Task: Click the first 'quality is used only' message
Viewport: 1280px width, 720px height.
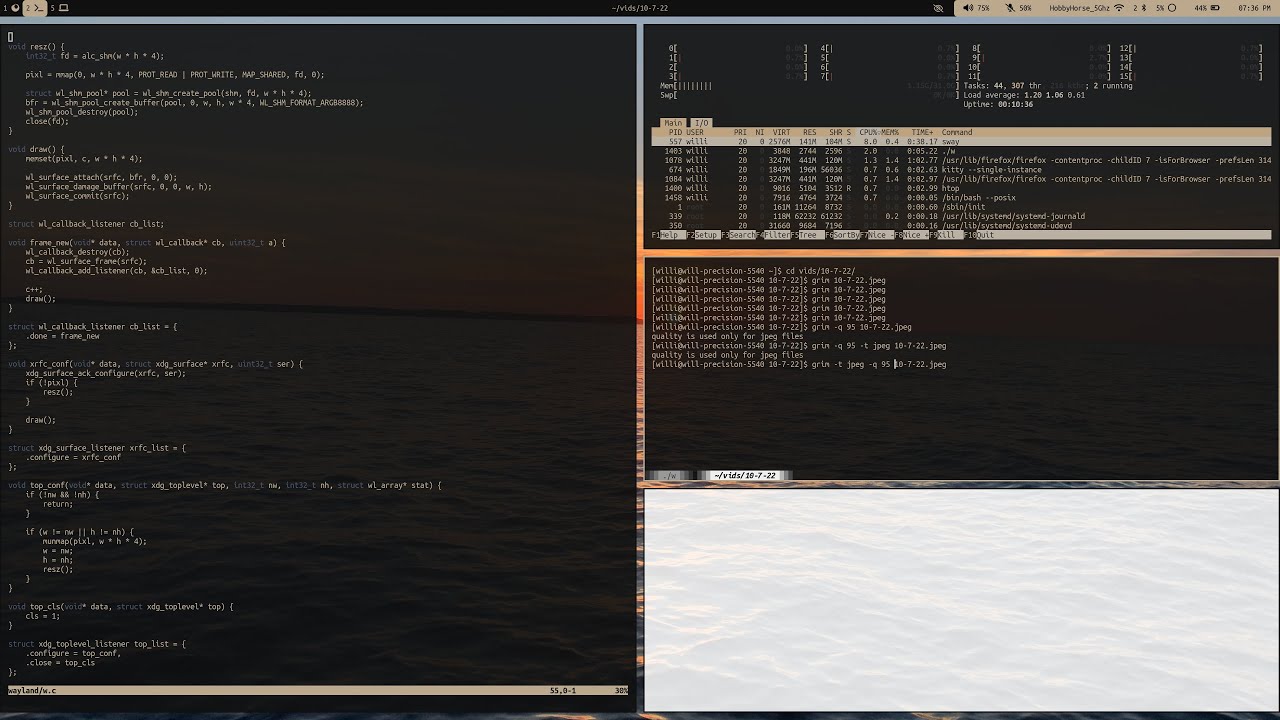Action: (727, 337)
